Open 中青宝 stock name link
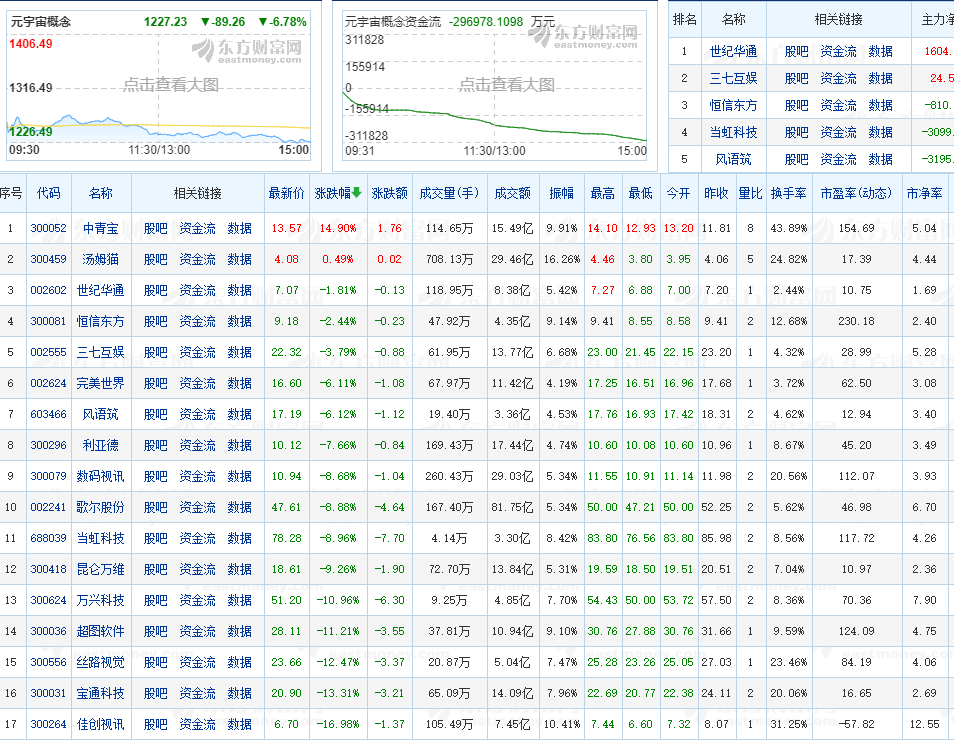This screenshot has width=954, height=740. coord(101,228)
